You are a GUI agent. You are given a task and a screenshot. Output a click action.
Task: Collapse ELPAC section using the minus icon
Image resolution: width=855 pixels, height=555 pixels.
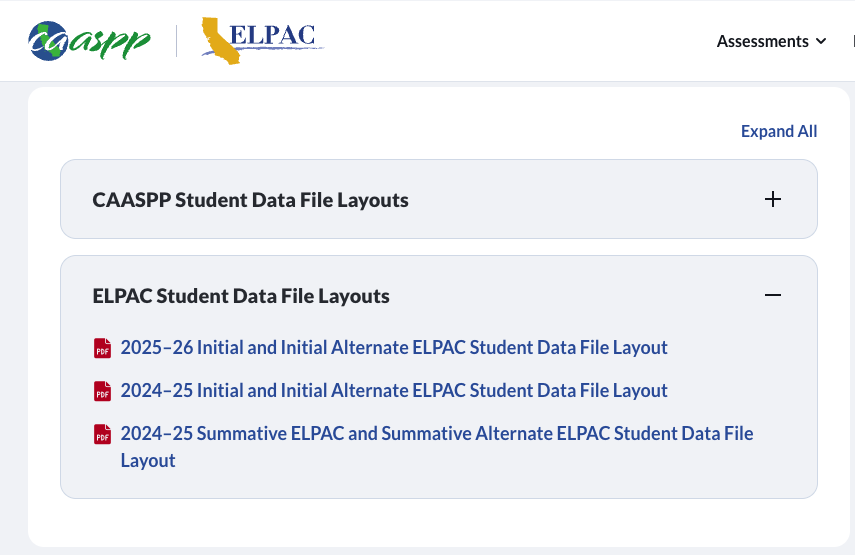[772, 295]
